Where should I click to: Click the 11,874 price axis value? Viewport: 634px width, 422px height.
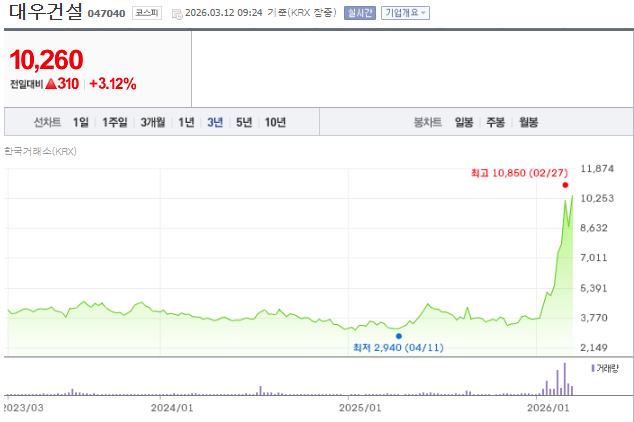[597, 169]
